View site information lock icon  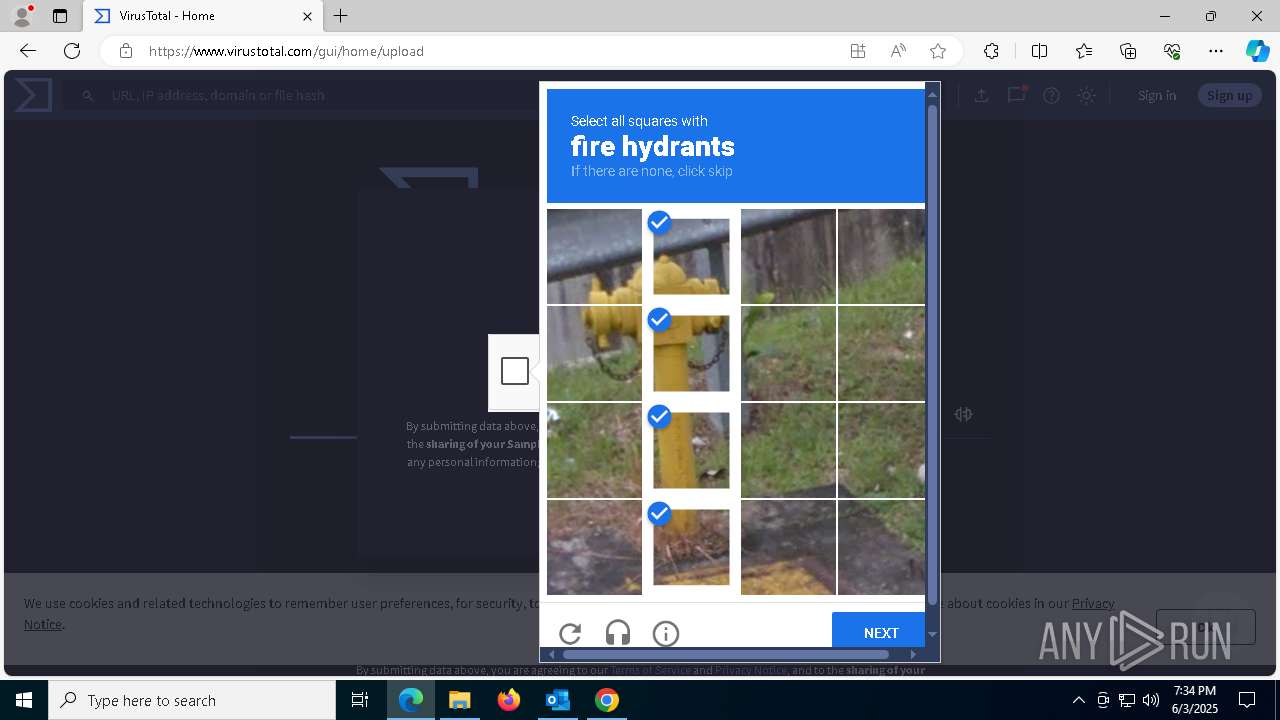pos(126,51)
